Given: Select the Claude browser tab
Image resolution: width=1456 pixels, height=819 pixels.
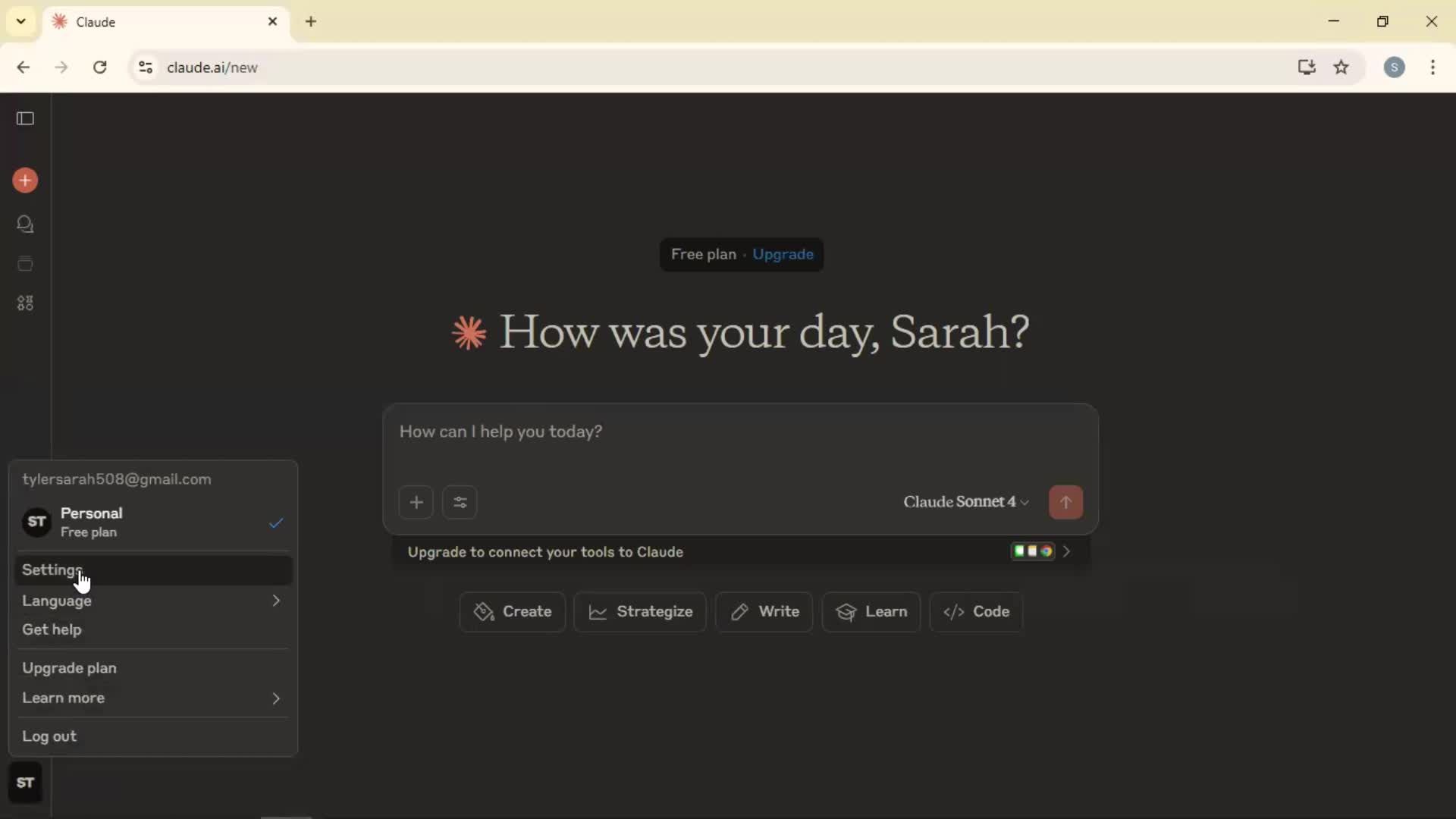Looking at the screenshot, I should click(165, 22).
